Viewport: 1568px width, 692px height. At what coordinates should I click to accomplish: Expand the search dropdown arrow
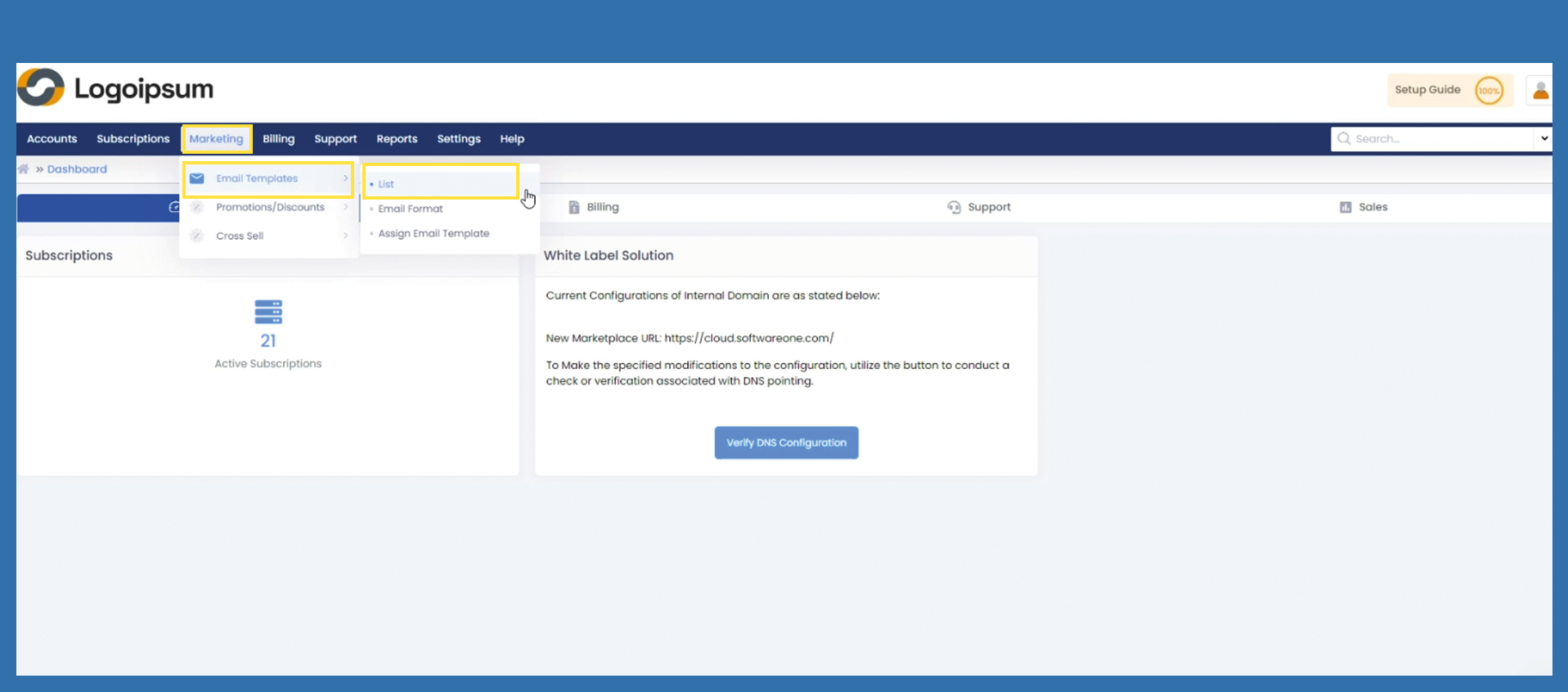pos(1543,139)
